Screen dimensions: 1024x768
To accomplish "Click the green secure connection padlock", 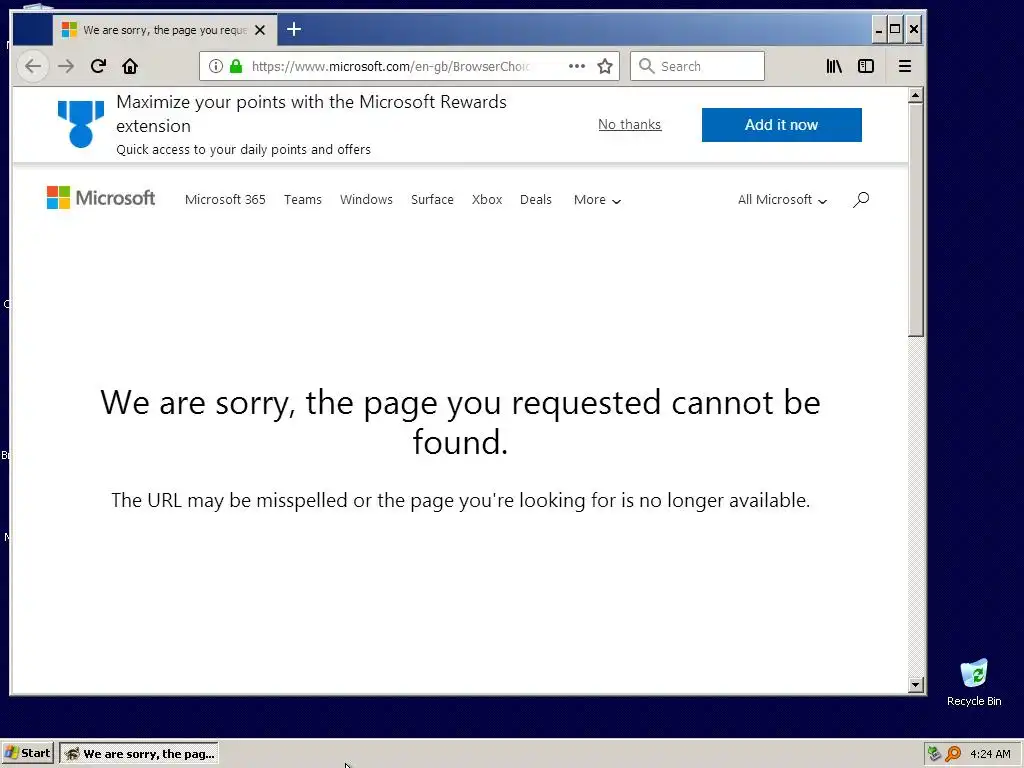I will pos(236,66).
